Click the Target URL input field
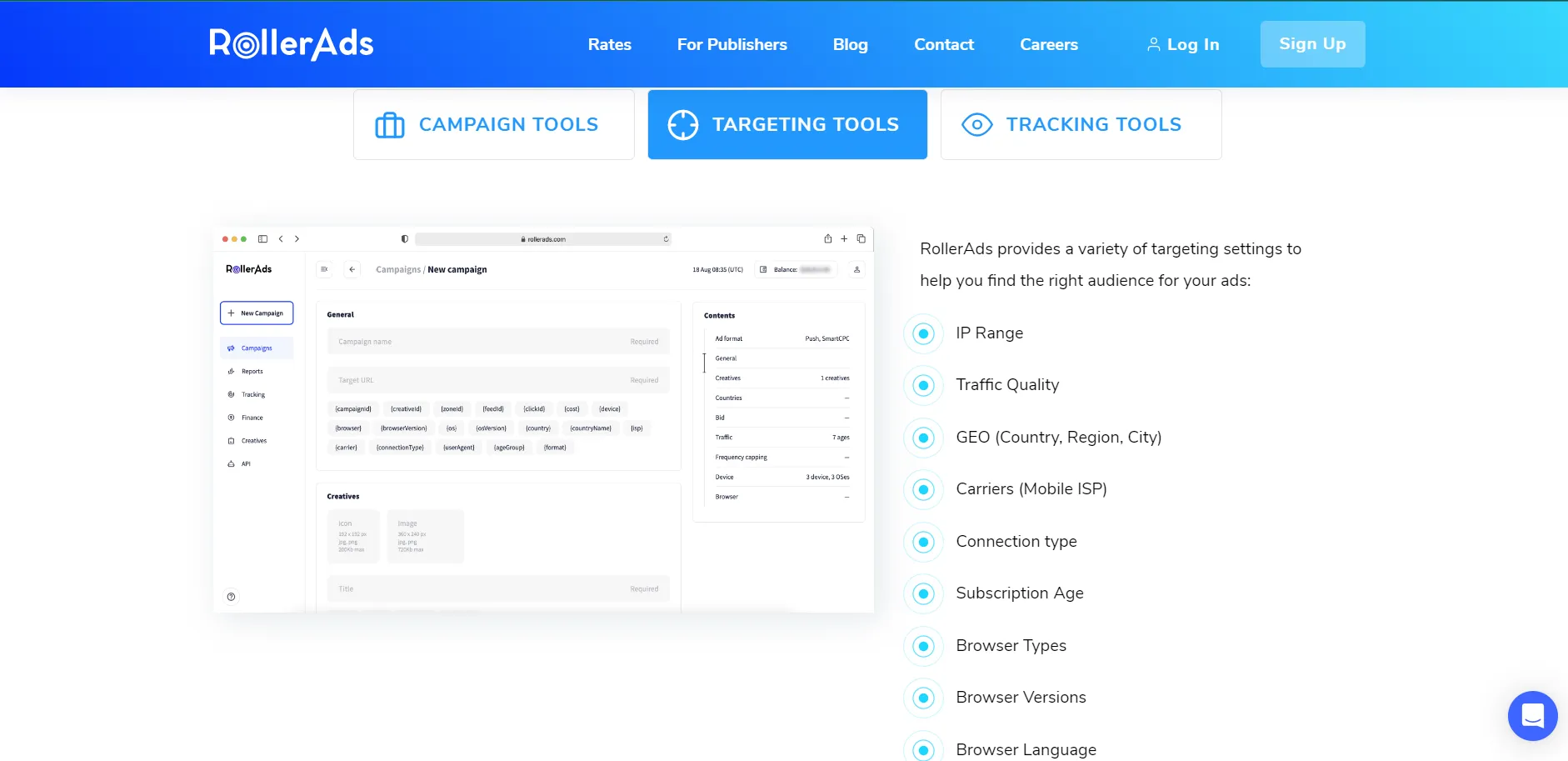The height and width of the screenshot is (761, 1568). [498, 380]
